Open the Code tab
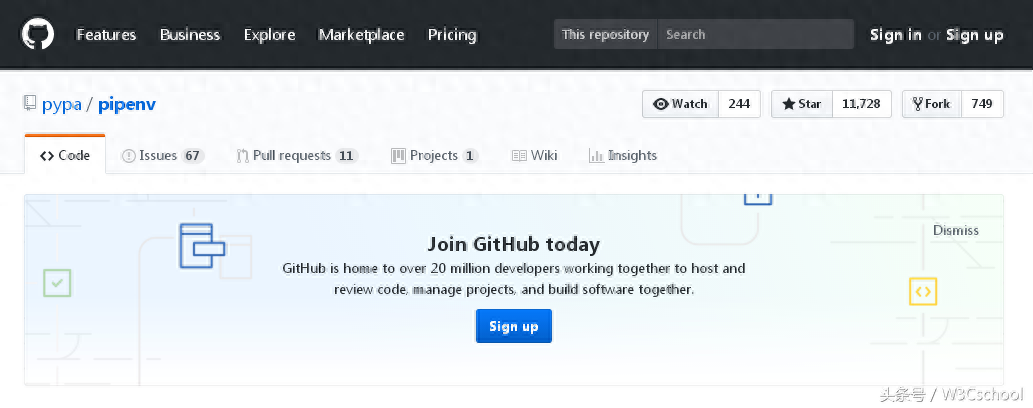 [65, 156]
